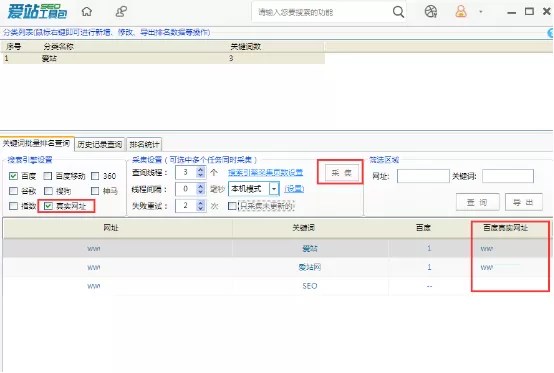This screenshot has height=373, width=554.
Task: Sort by the 网址 column header
Action: pos(111,228)
